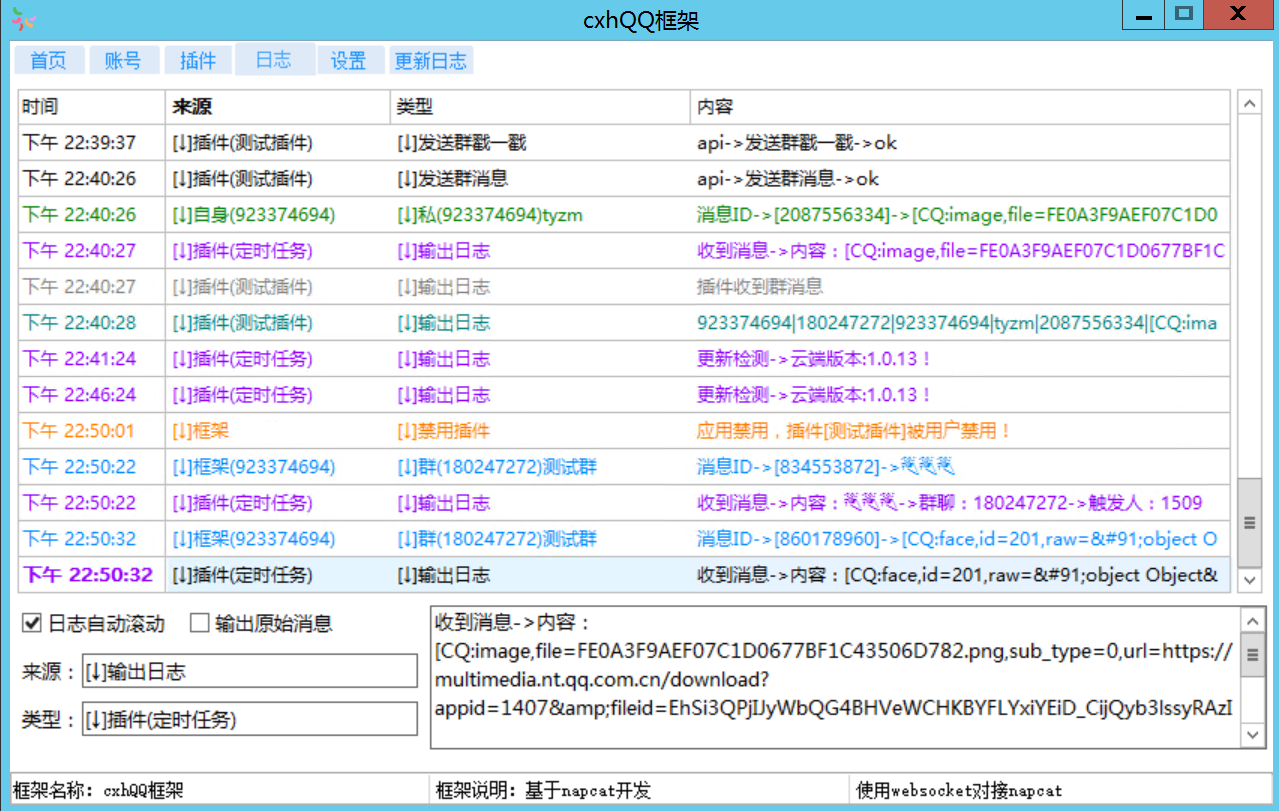The image size is (1279, 811).
Task: Disable the 日志自动滚动 checkbox
Action: [x=32, y=625]
